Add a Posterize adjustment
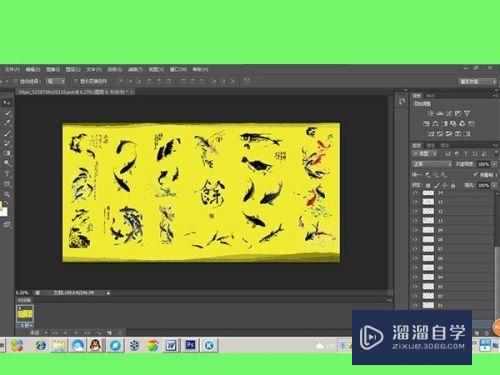The height and width of the screenshot is (375, 500). click(440, 134)
